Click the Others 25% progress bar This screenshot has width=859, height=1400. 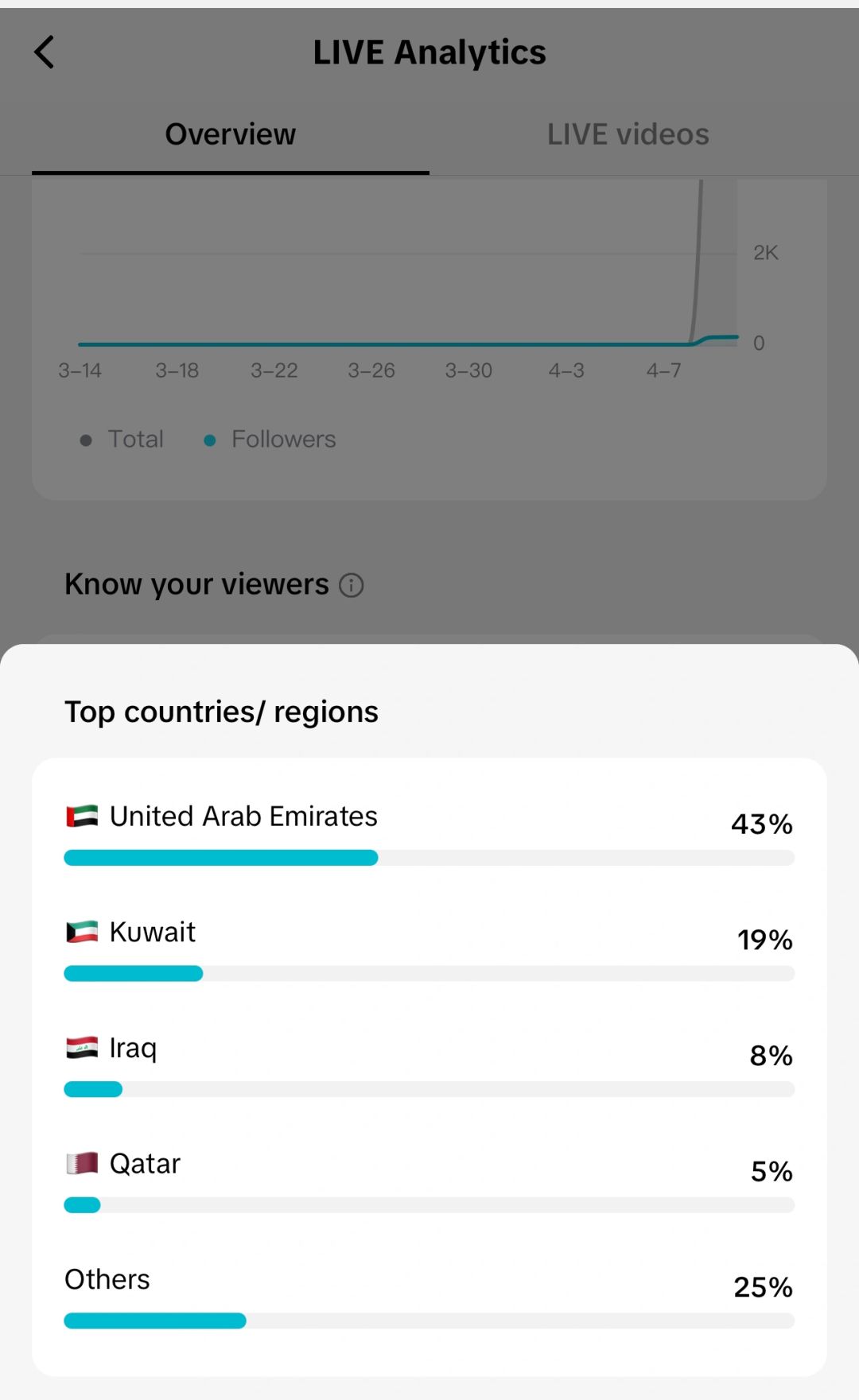point(429,1321)
